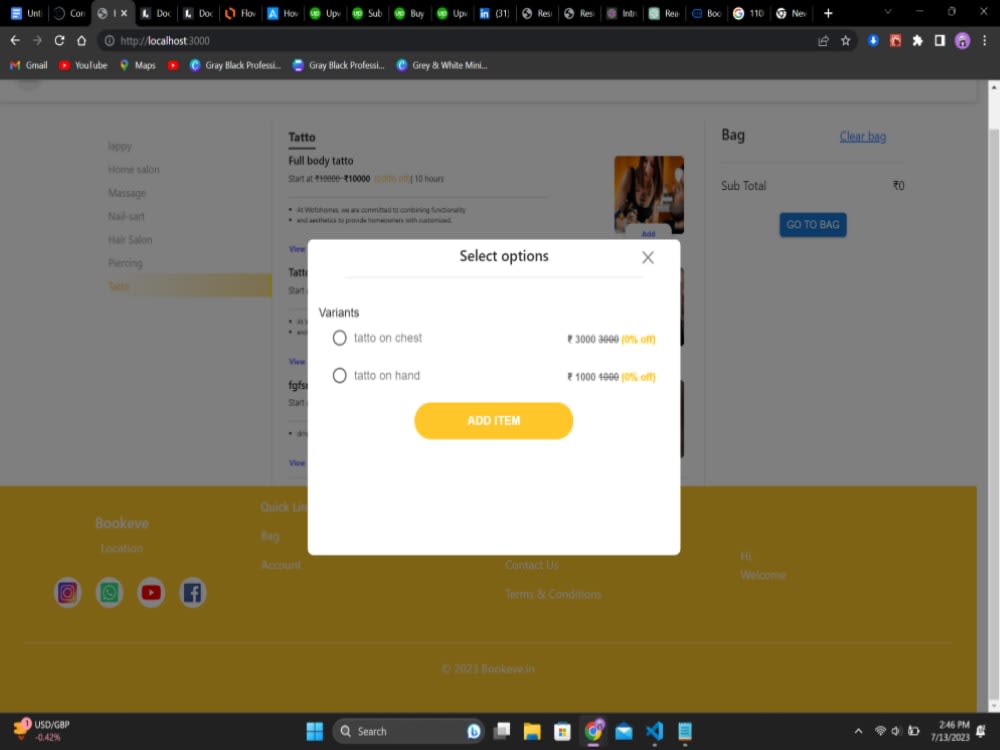Open the Facebook icon in footer

coord(193,592)
